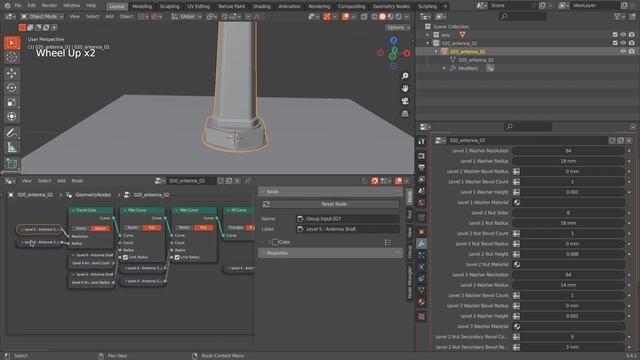Image resolution: width=640 pixels, height=360 pixels.
Task: Open the node editor Add menu
Action: 61,181
